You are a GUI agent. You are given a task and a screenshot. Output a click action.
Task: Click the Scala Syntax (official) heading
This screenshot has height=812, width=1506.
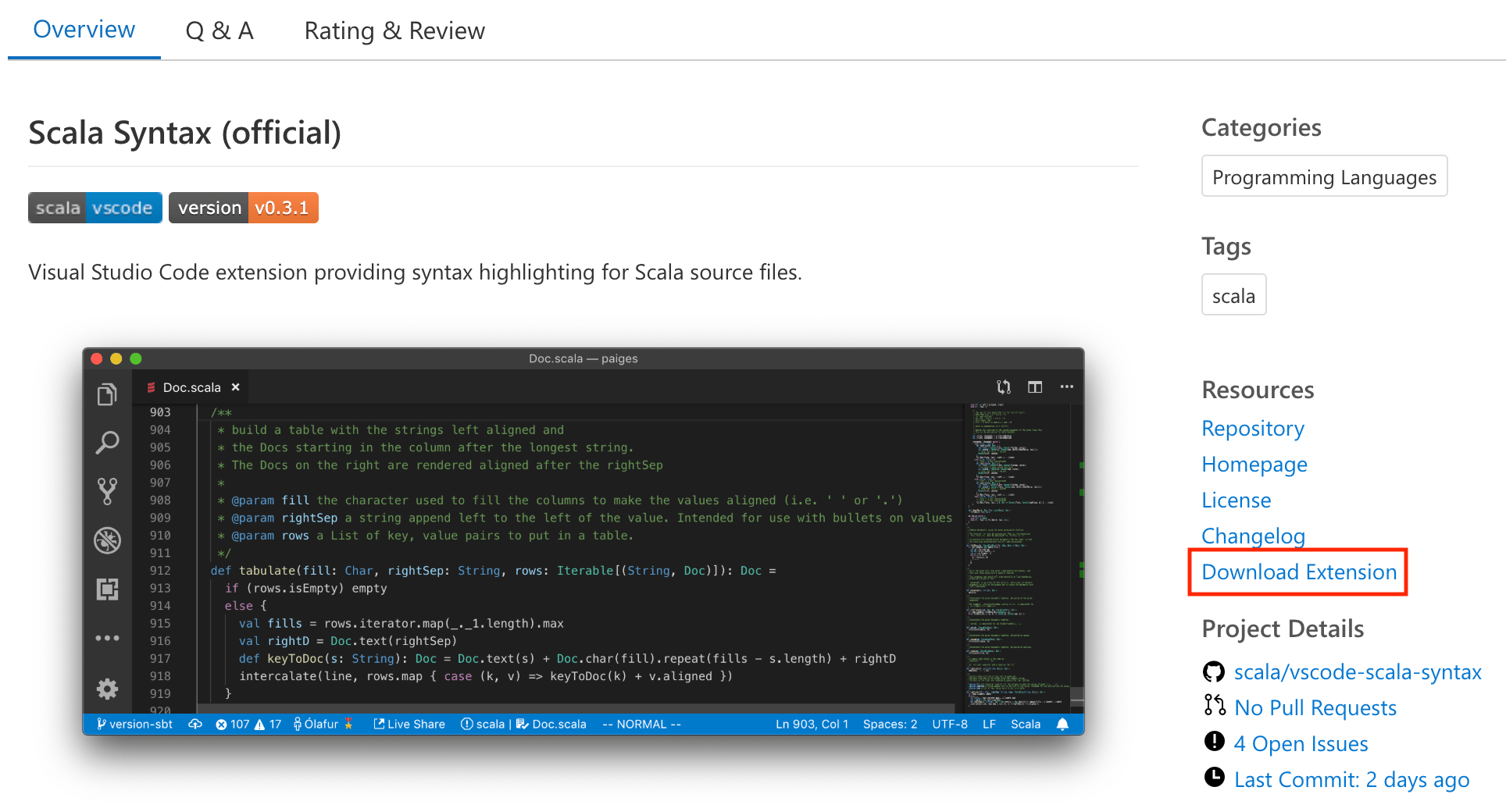tap(185, 133)
